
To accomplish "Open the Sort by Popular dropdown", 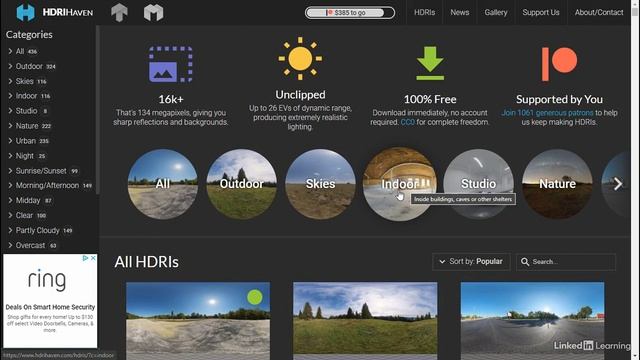I will pos(471,262).
